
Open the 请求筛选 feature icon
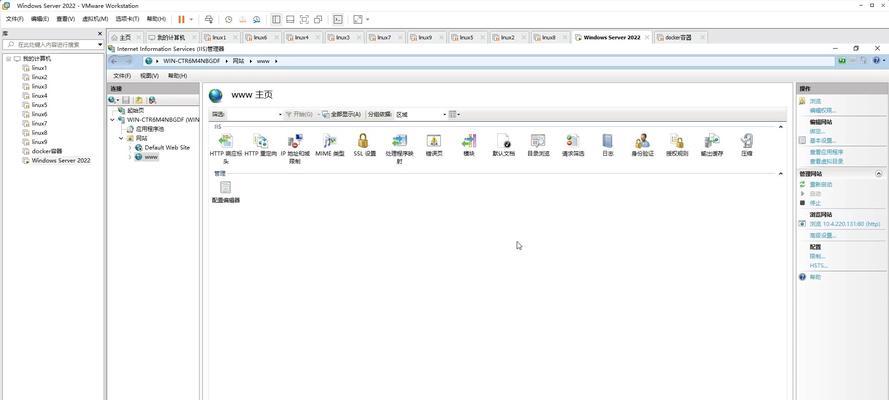click(573, 141)
